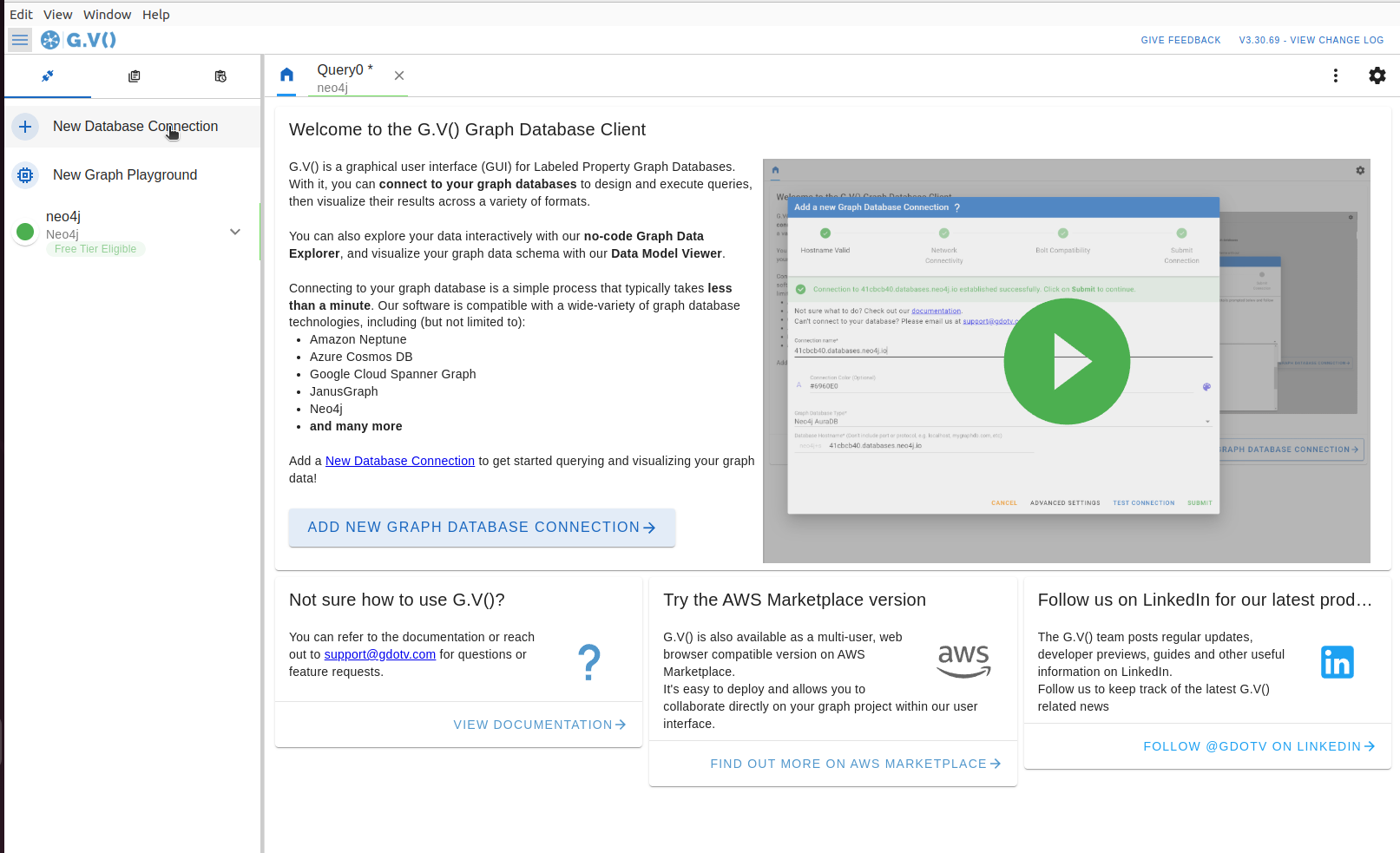
Task: Select New Database Connection label
Action: [135, 127]
